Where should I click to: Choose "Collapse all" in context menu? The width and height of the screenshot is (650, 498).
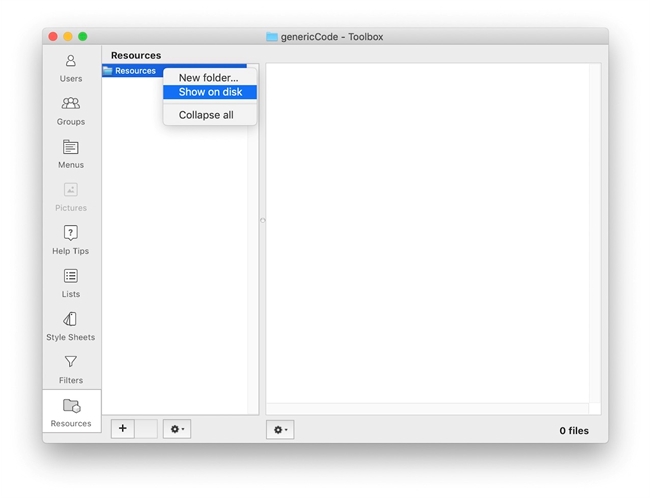(206, 115)
